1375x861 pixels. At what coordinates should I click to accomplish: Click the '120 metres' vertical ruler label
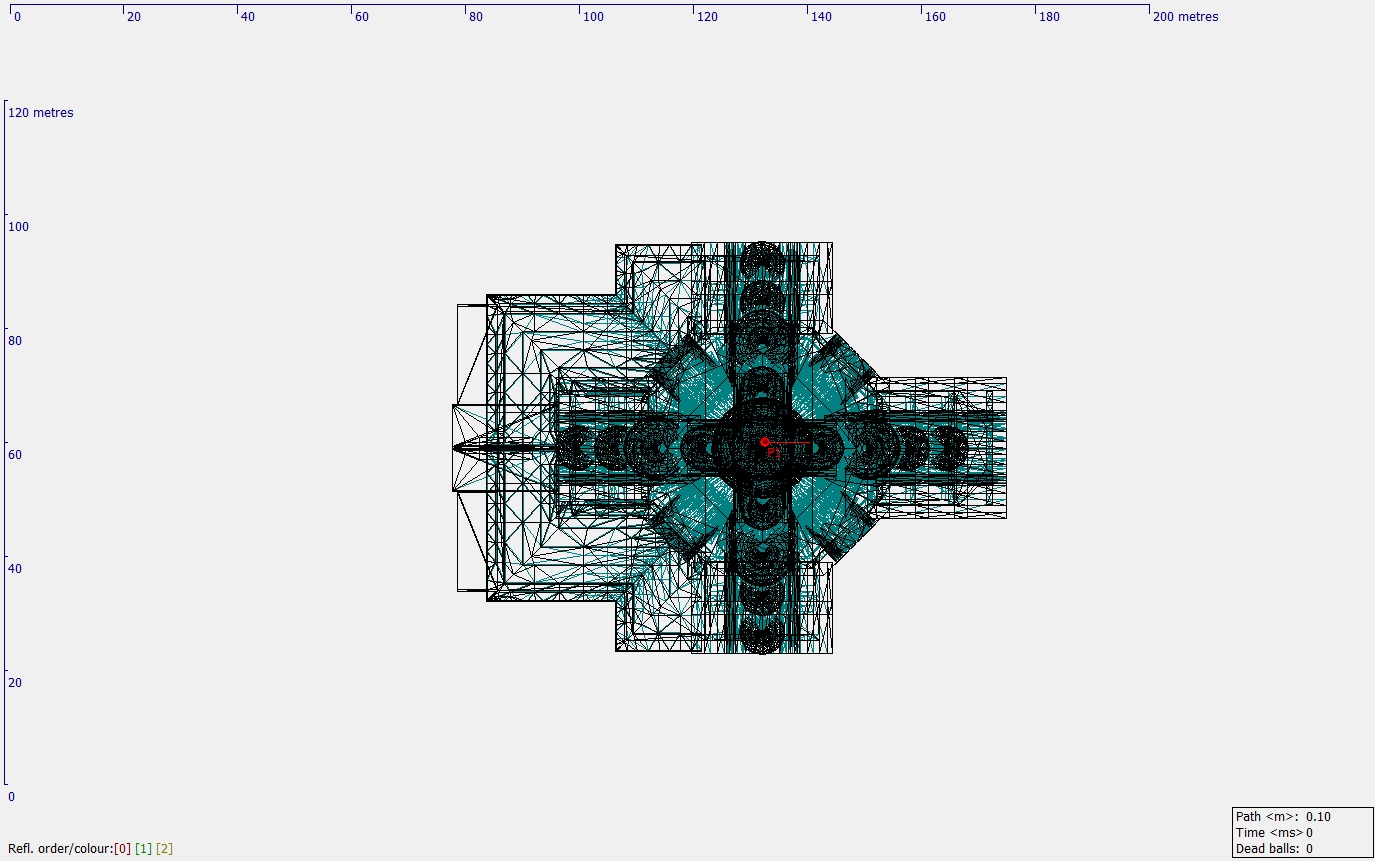tap(41, 113)
